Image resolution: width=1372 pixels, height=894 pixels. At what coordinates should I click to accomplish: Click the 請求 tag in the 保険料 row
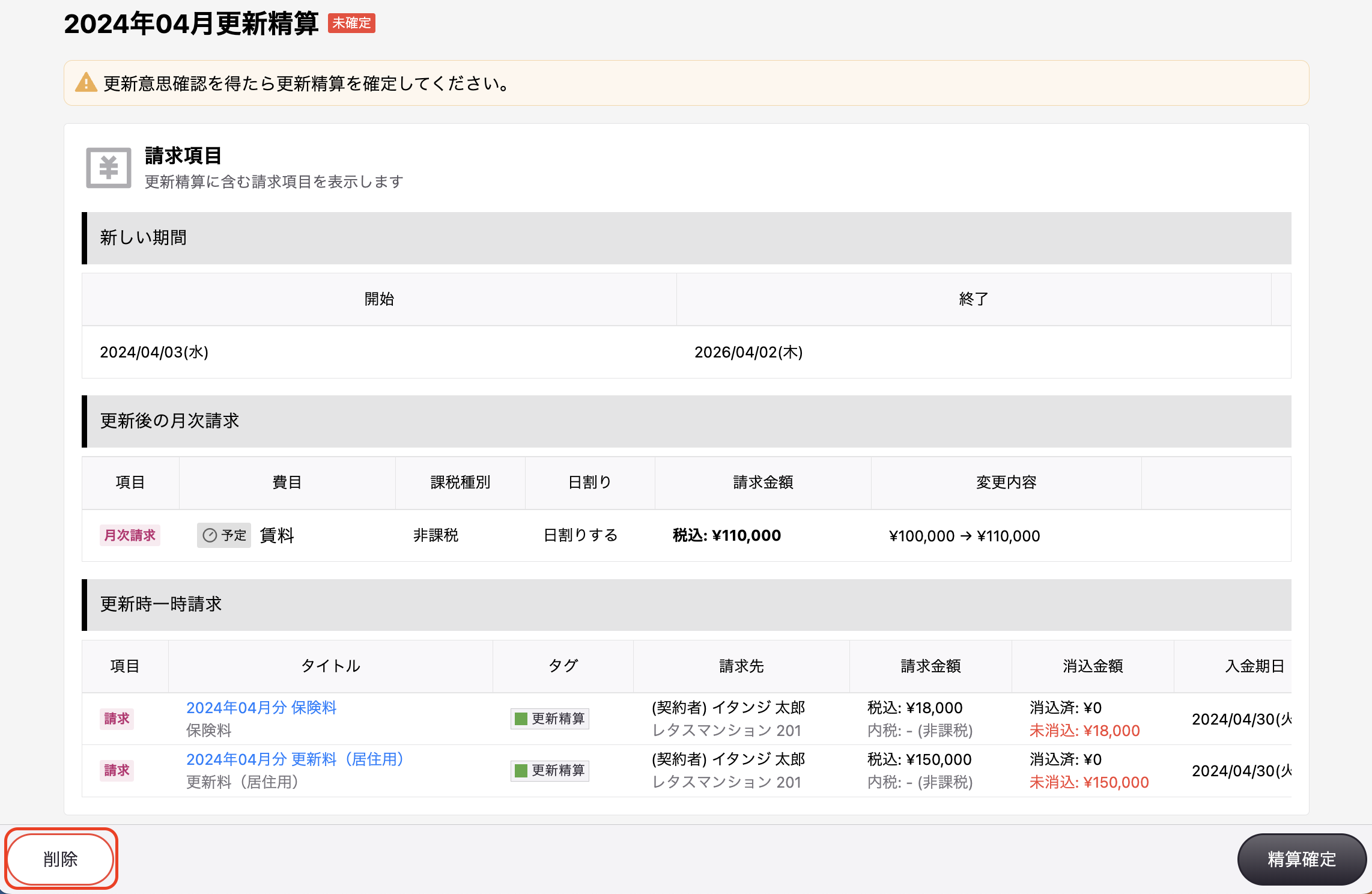click(117, 719)
